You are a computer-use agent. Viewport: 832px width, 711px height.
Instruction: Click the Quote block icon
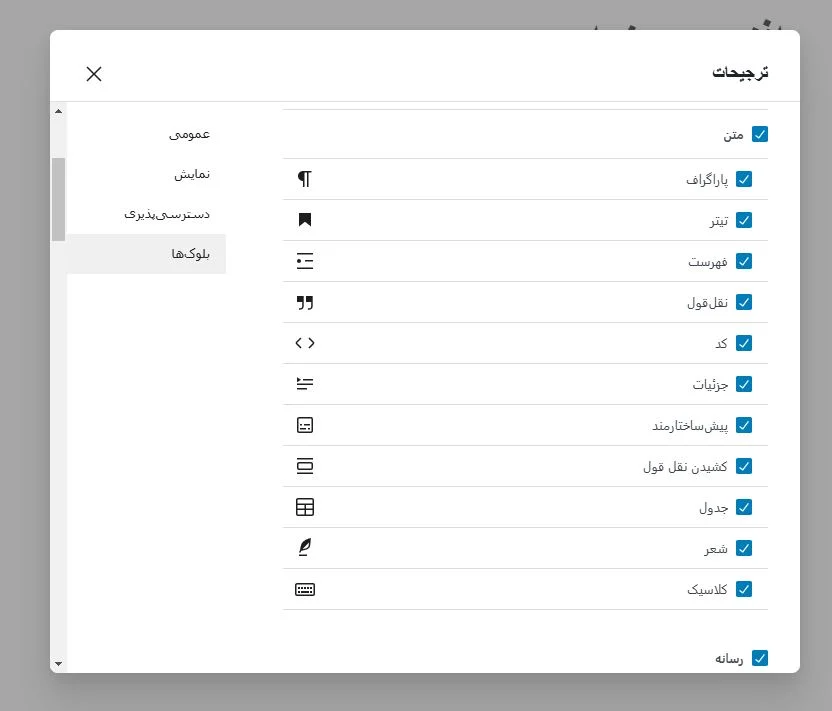point(305,302)
